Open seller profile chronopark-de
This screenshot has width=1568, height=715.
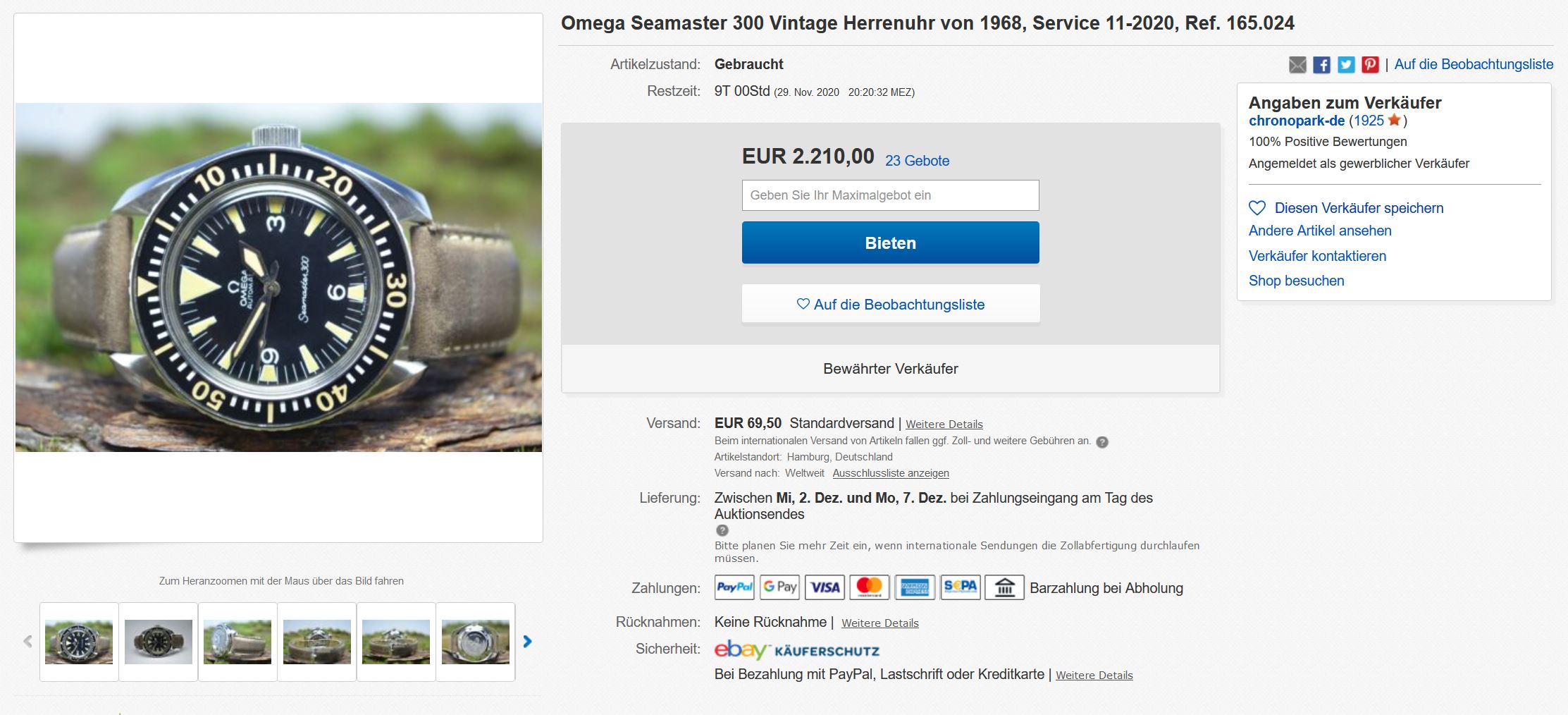click(x=1296, y=121)
